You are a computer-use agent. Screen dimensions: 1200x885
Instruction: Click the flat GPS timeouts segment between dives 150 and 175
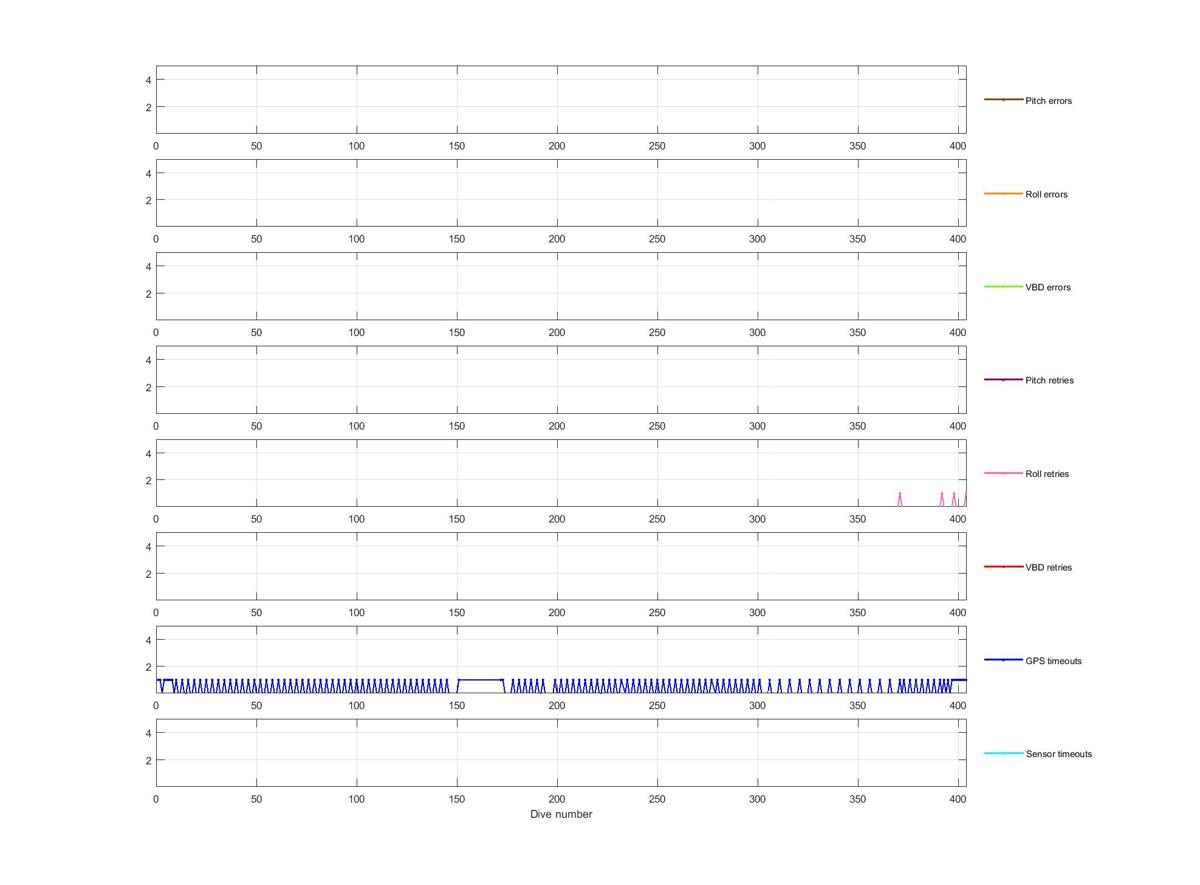[480, 680]
